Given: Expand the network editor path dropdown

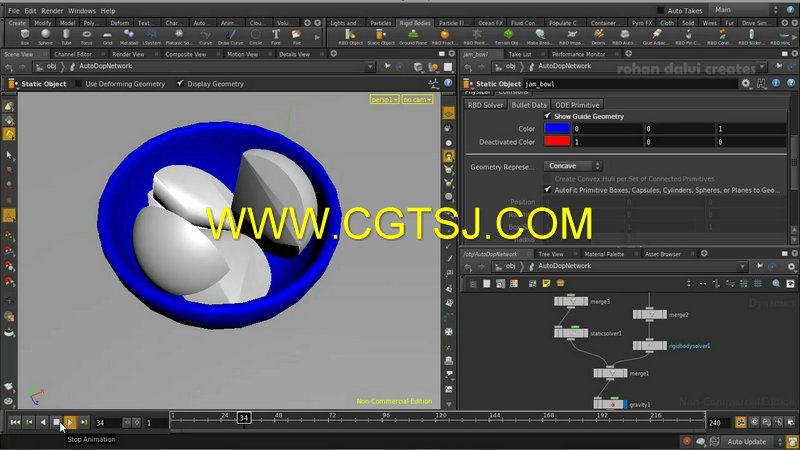Looking at the screenshot, I should point(742,266).
